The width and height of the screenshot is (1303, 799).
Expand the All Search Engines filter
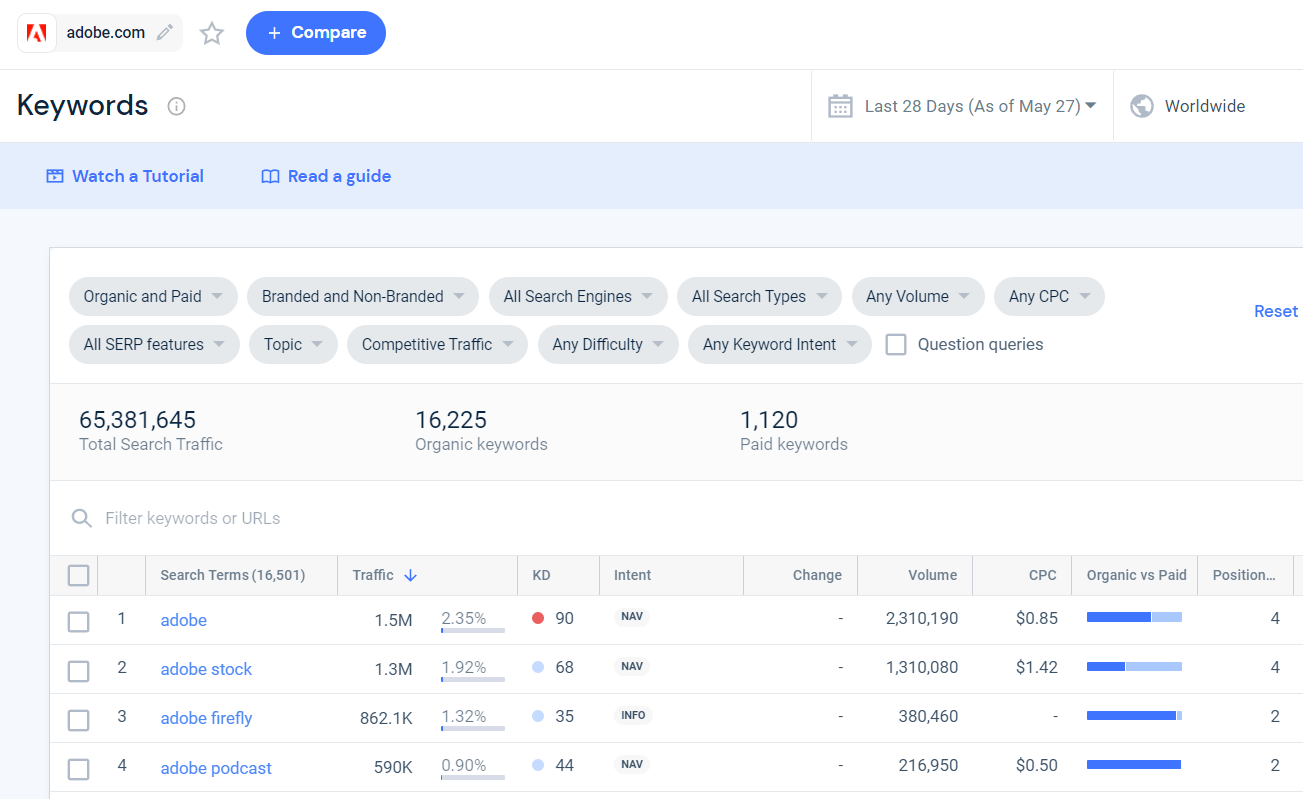tap(578, 296)
